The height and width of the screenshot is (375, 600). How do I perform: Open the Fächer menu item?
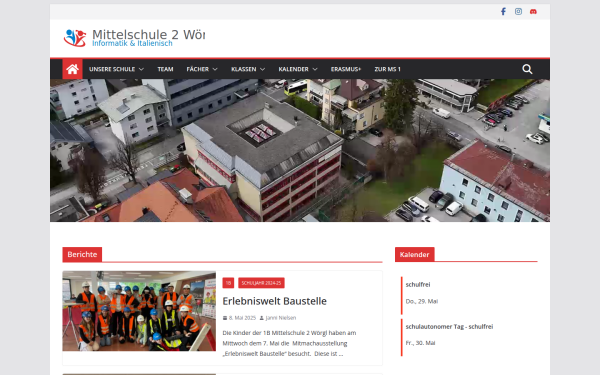click(x=197, y=69)
